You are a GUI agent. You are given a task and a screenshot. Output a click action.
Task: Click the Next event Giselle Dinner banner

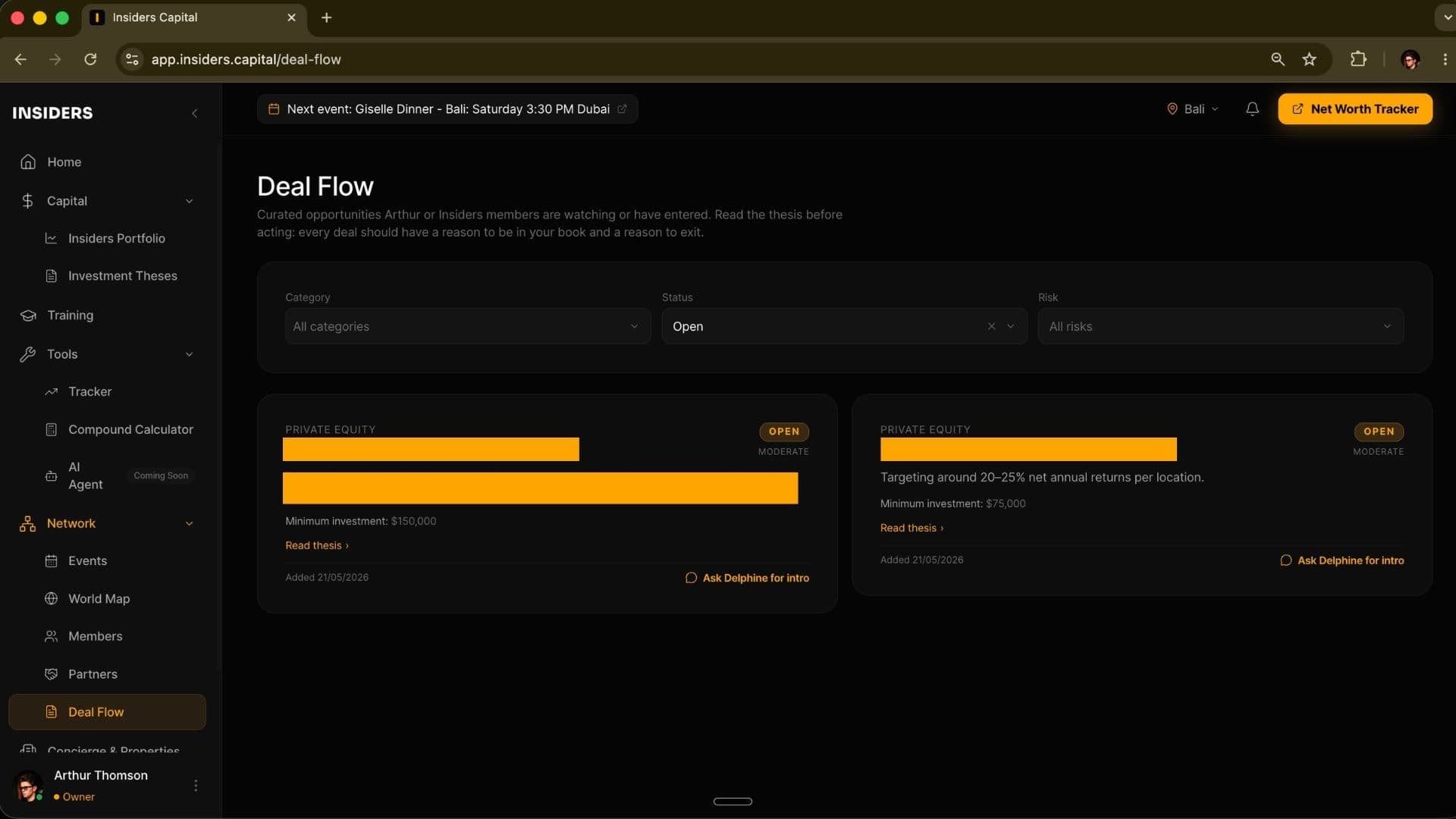tap(447, 109)
